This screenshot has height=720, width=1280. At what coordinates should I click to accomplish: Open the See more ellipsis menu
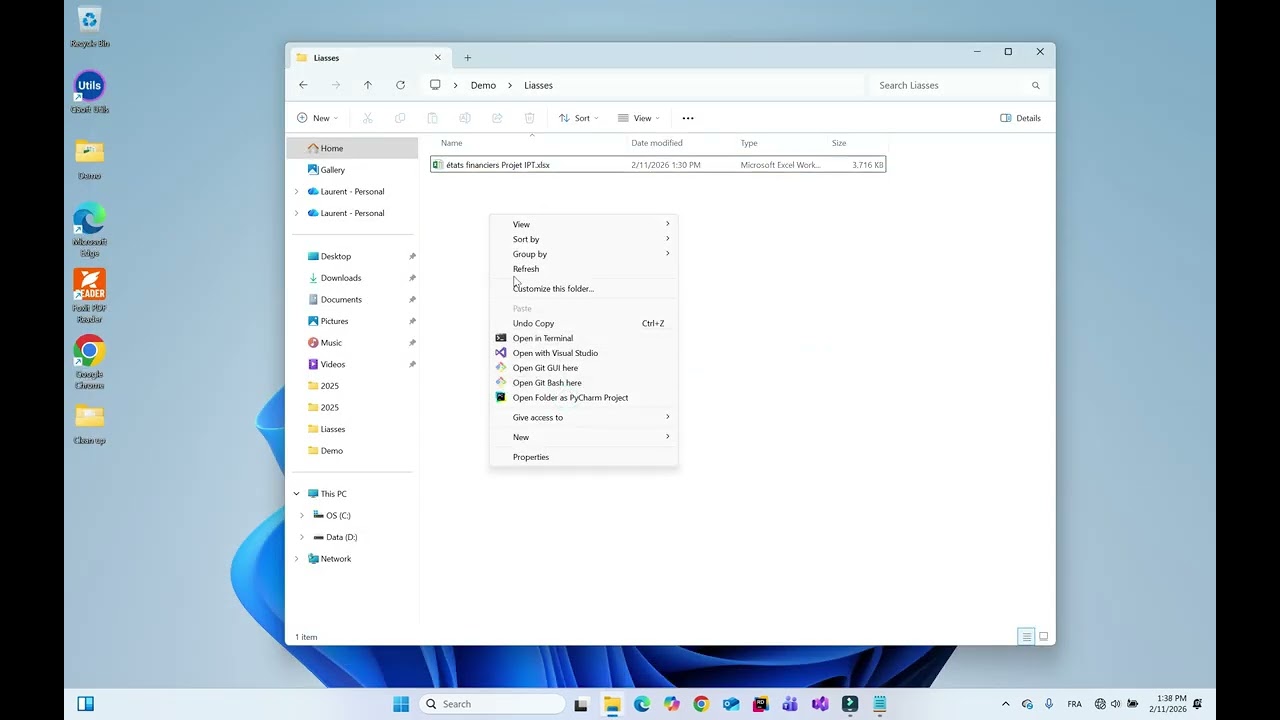688,118
